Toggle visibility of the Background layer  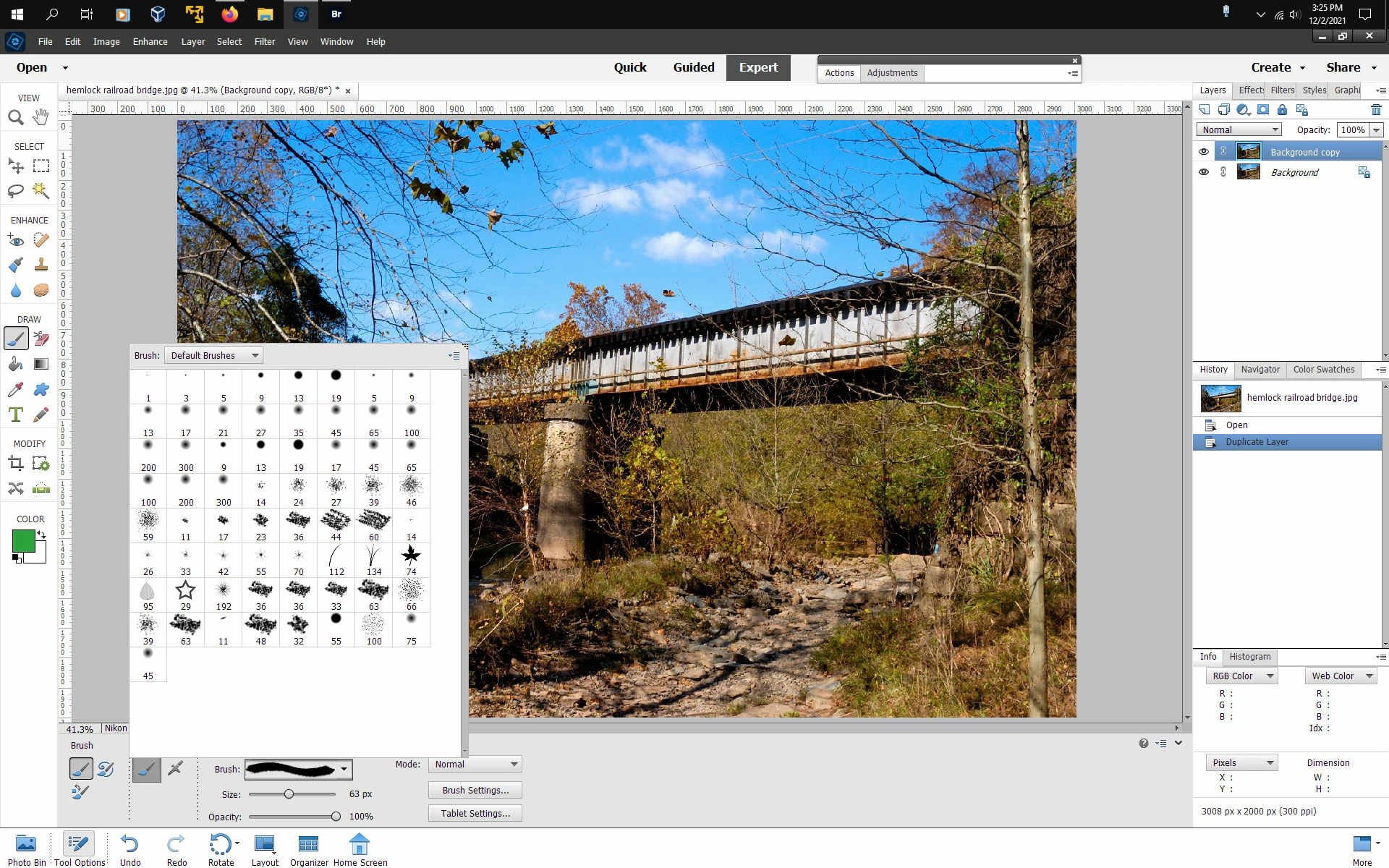tap(1204, 172)
